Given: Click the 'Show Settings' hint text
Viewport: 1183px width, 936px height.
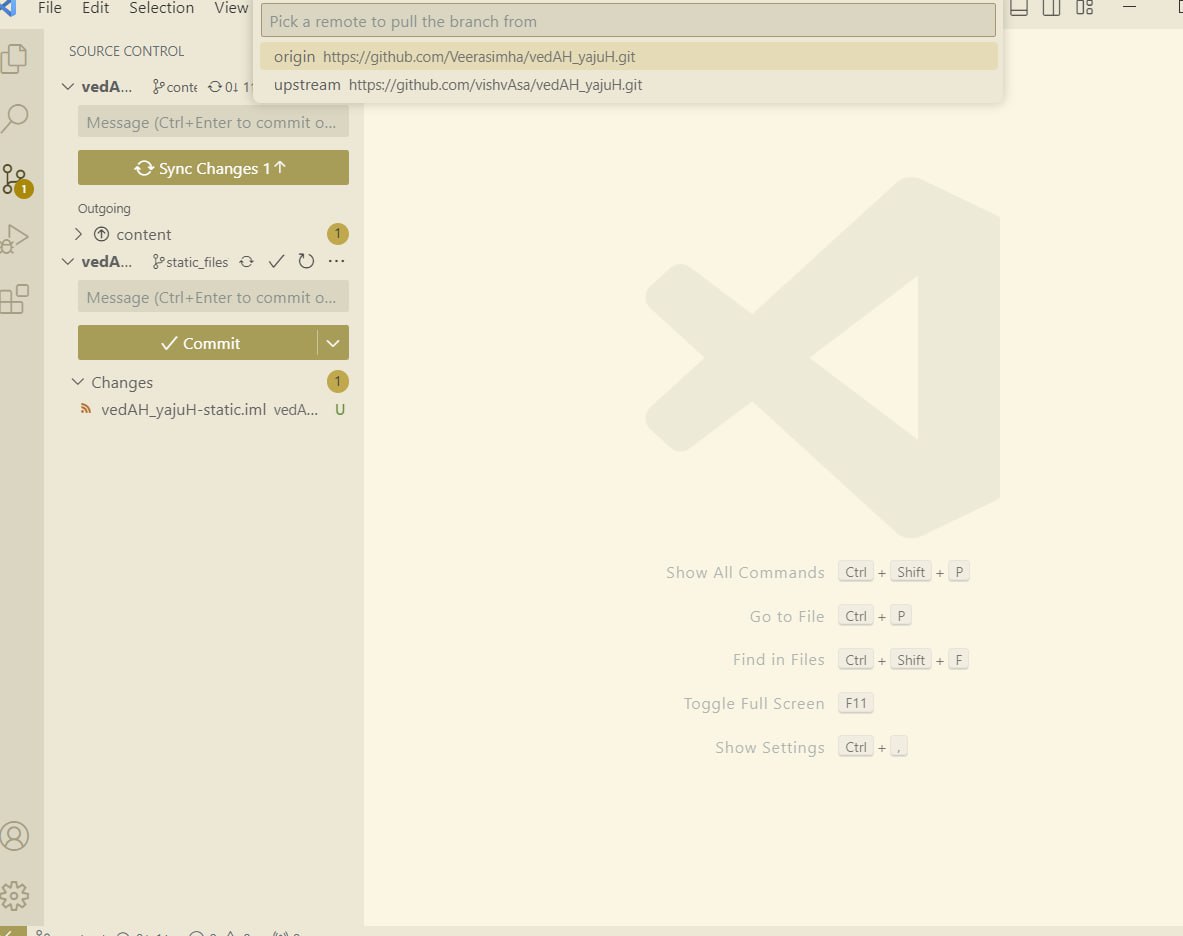Looking at the screenshot, I should pos(770,747).
